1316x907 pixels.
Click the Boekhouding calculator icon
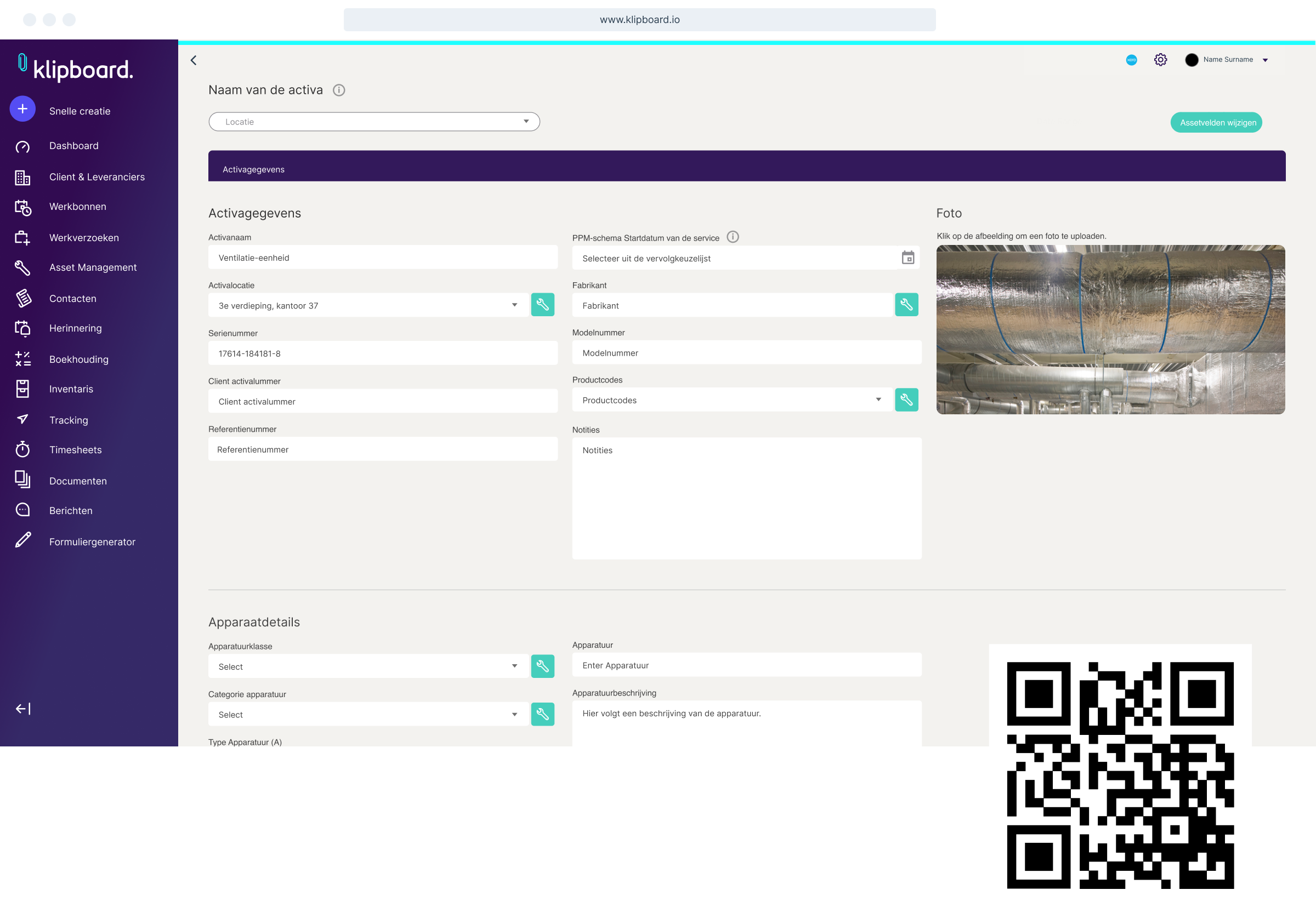click(x=22, y=359)
